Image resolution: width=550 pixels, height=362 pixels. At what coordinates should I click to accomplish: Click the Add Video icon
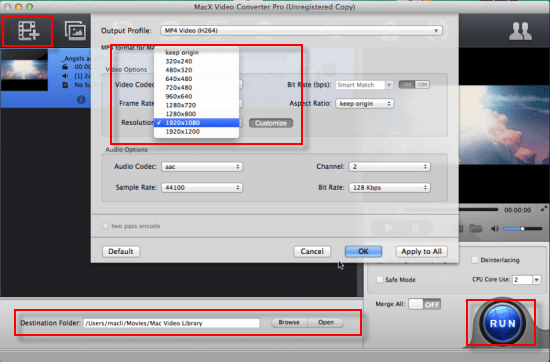pyautogui.click(x=29, y=31)
